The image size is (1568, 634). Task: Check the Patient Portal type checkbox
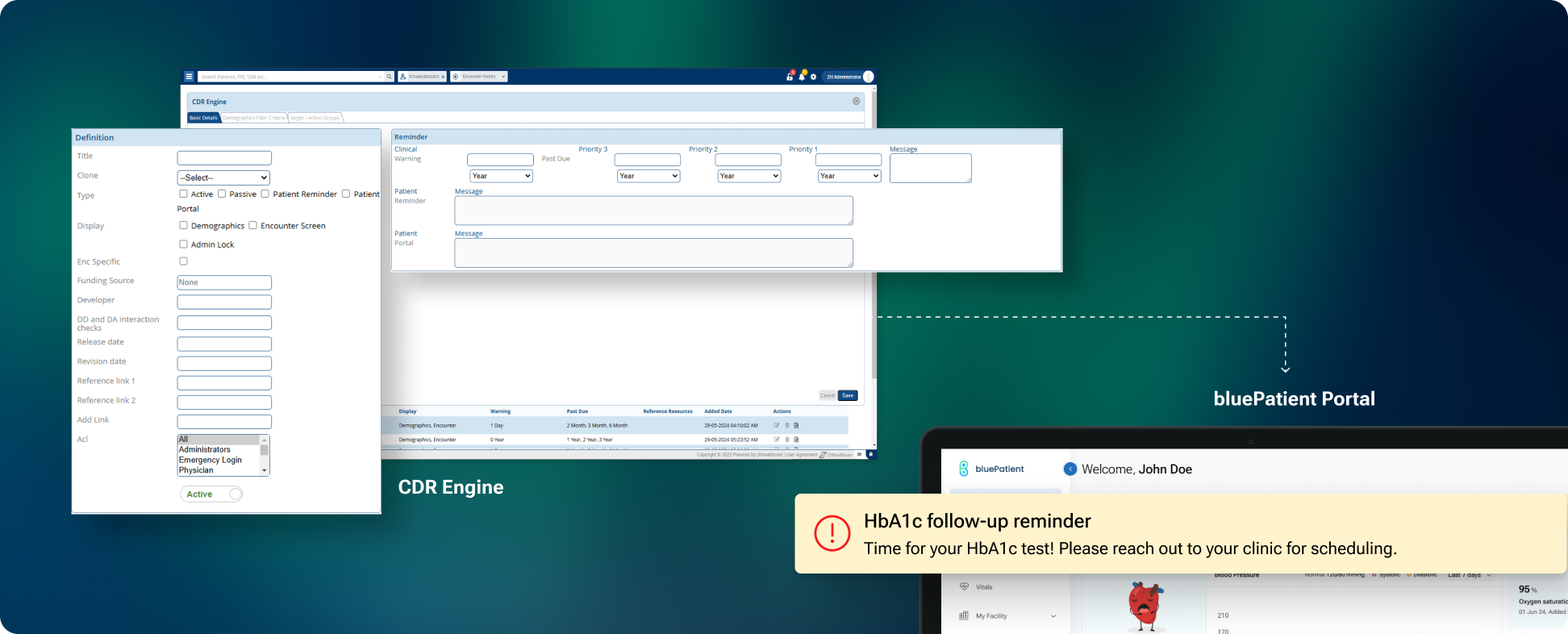[x=346, y=194]
